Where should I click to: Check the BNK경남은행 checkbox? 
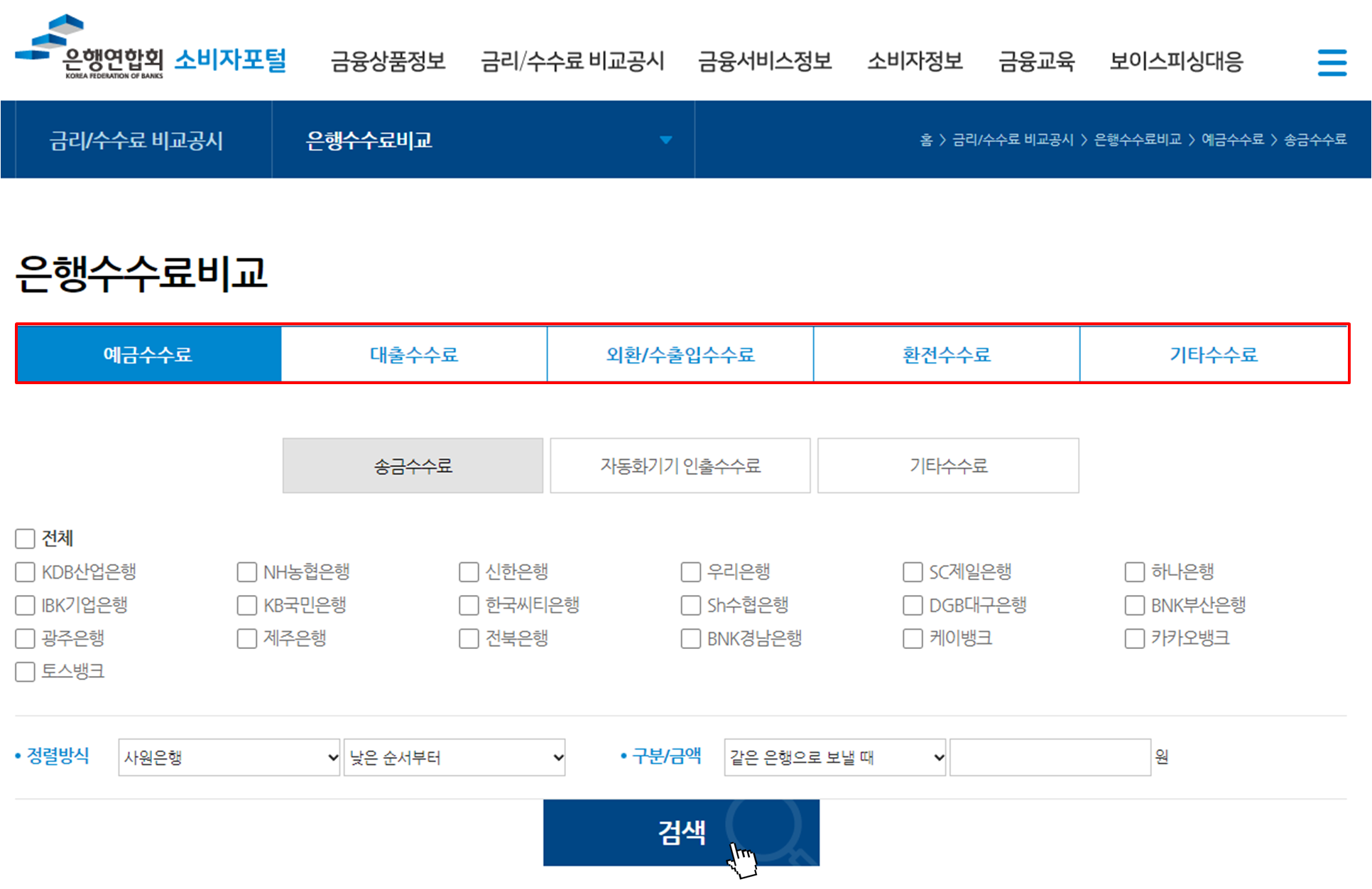pyautogui.click(x=690, y=639)
